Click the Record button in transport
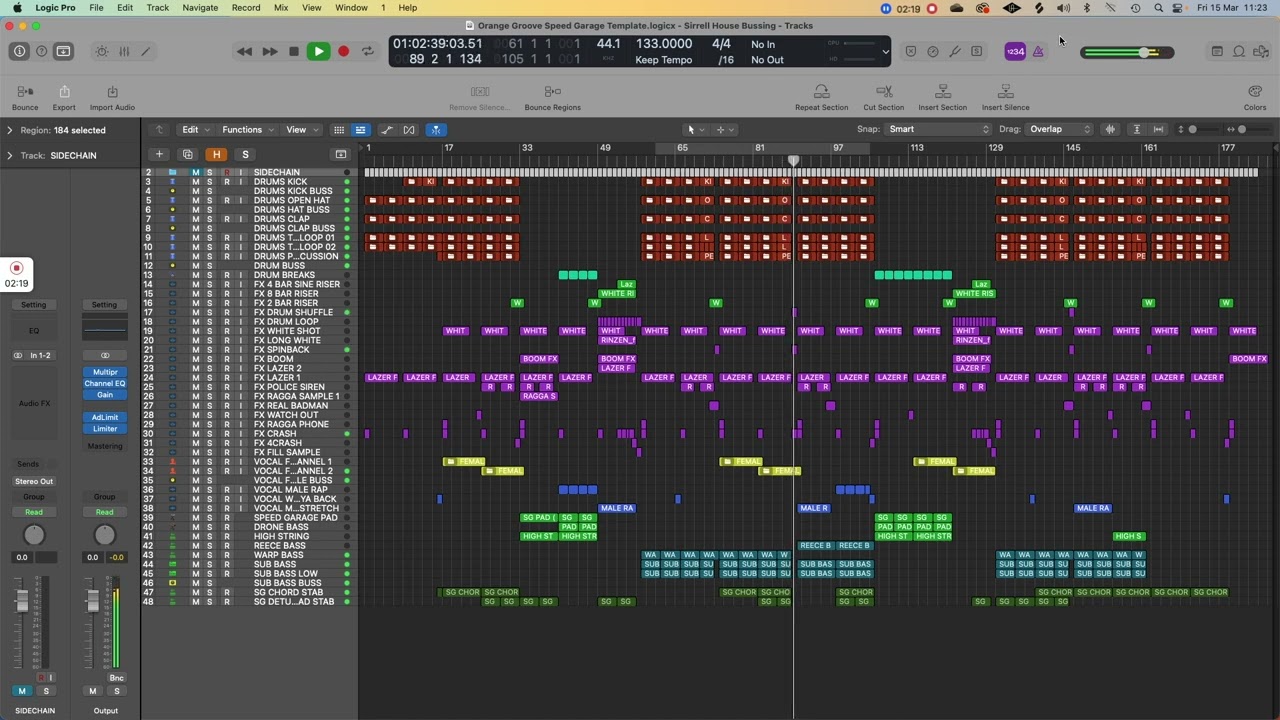This screenshot has height=720, width=1280. point(343,51)
